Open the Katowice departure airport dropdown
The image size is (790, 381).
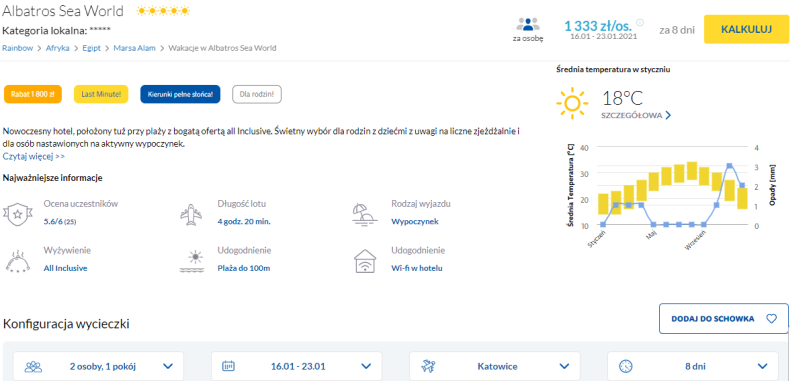pyautogui.click(x=495, y=366)
